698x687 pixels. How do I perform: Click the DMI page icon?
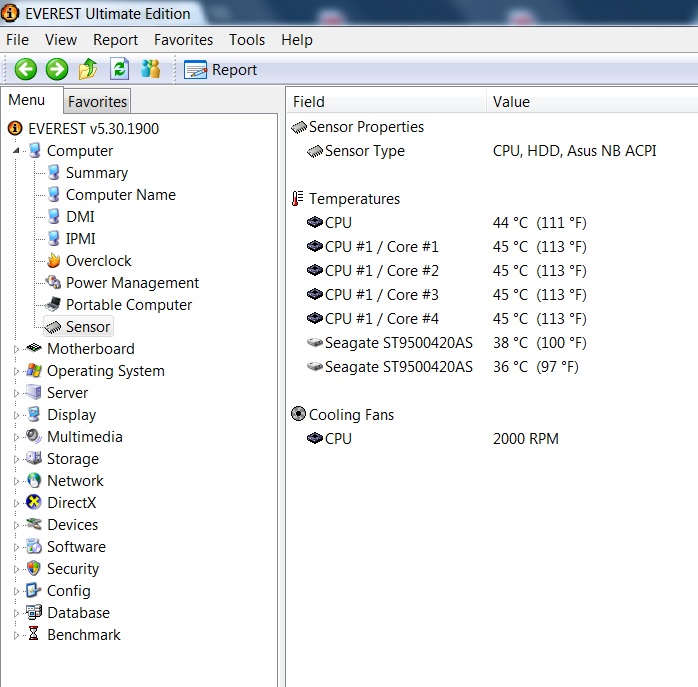click(x=53, y=216)
